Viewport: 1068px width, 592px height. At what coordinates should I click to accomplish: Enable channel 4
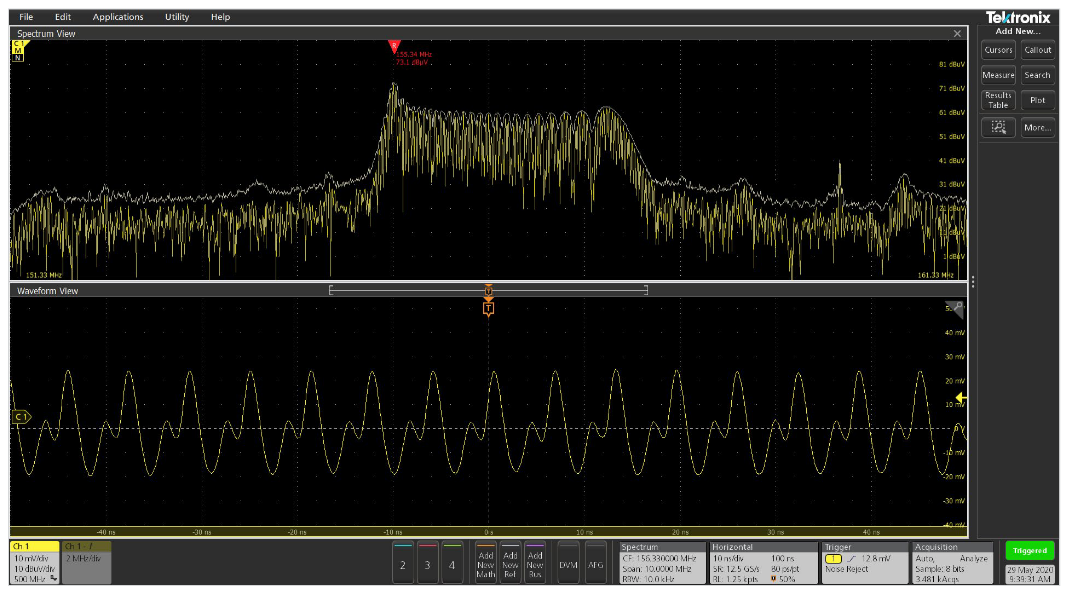point(452,564)
